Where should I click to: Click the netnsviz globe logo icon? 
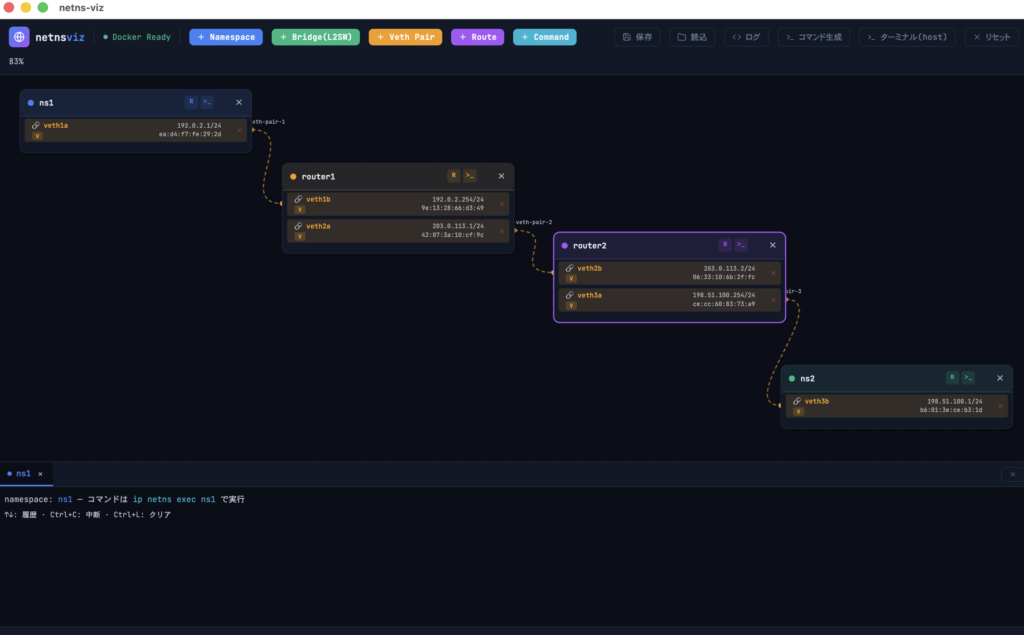coord(19,37)
